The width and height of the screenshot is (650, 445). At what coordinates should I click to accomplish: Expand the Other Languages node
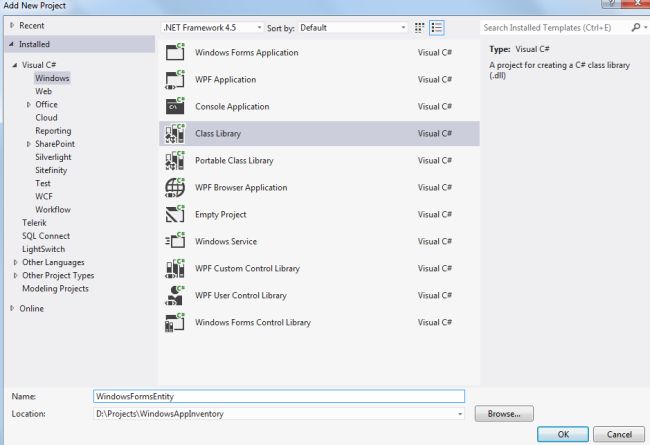point(15,262)
